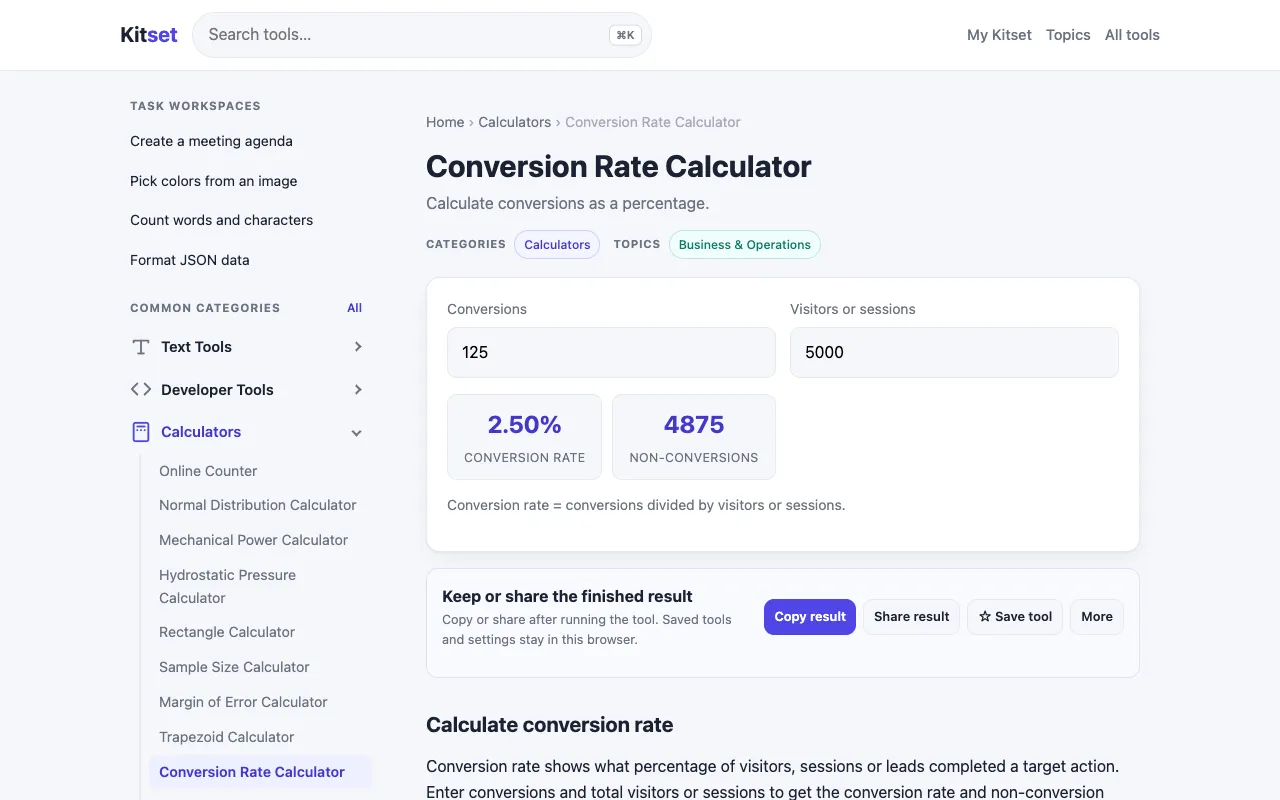
Task: Click All next to Common Categories
Action: click(354, 308)
